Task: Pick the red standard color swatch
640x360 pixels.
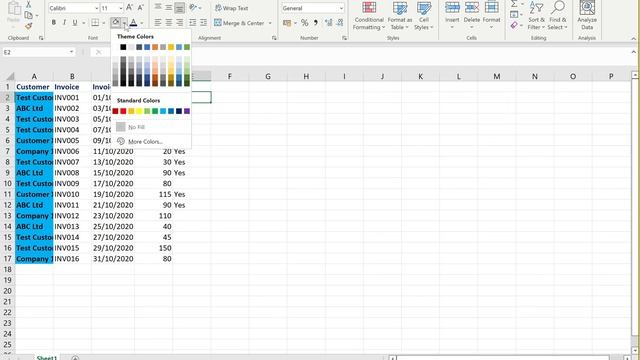Action: point(123,111)
